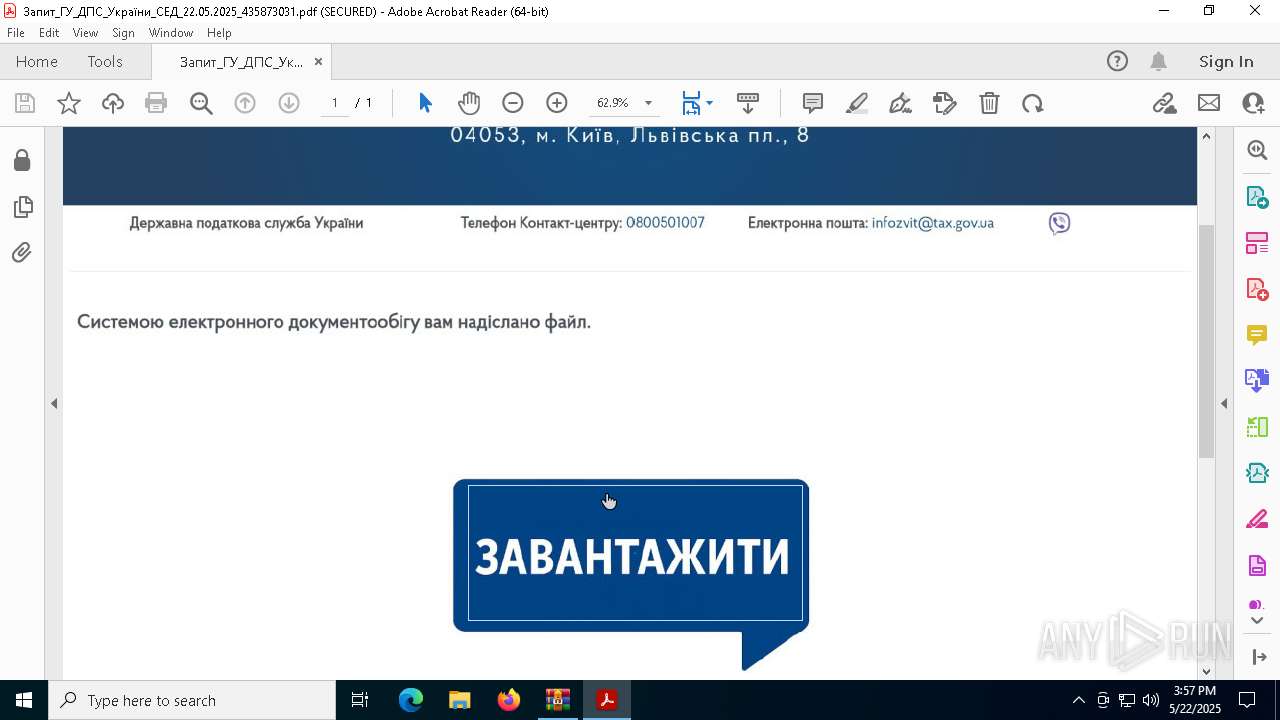The width and height of the screenshot is (1280, 720).
Task: Open the sign document pen tool
Action: coord(900,103)
